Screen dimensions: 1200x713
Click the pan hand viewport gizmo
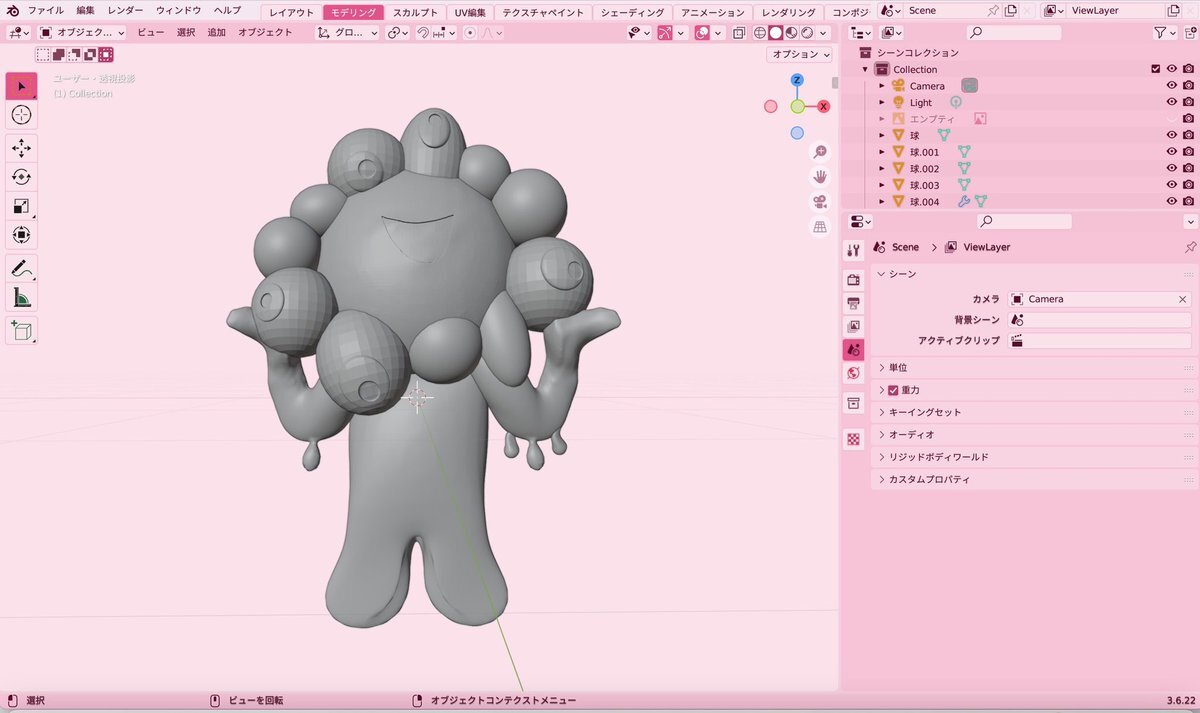[x=820, y=177]
